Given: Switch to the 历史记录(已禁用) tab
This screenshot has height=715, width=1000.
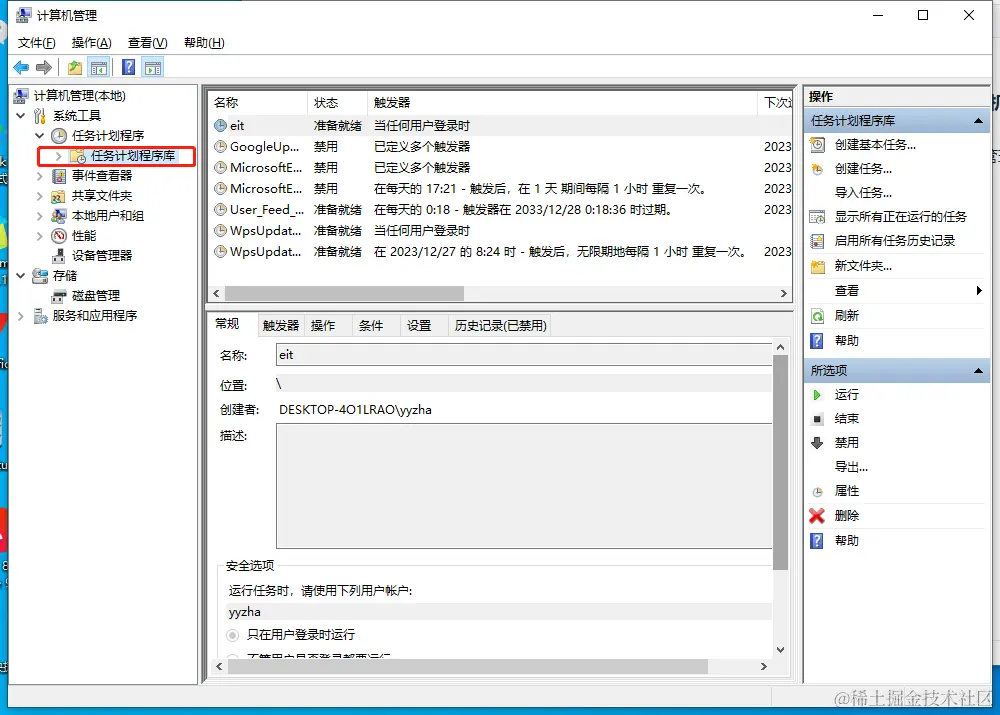Looking at the screenshot, I should click(501, 326).
